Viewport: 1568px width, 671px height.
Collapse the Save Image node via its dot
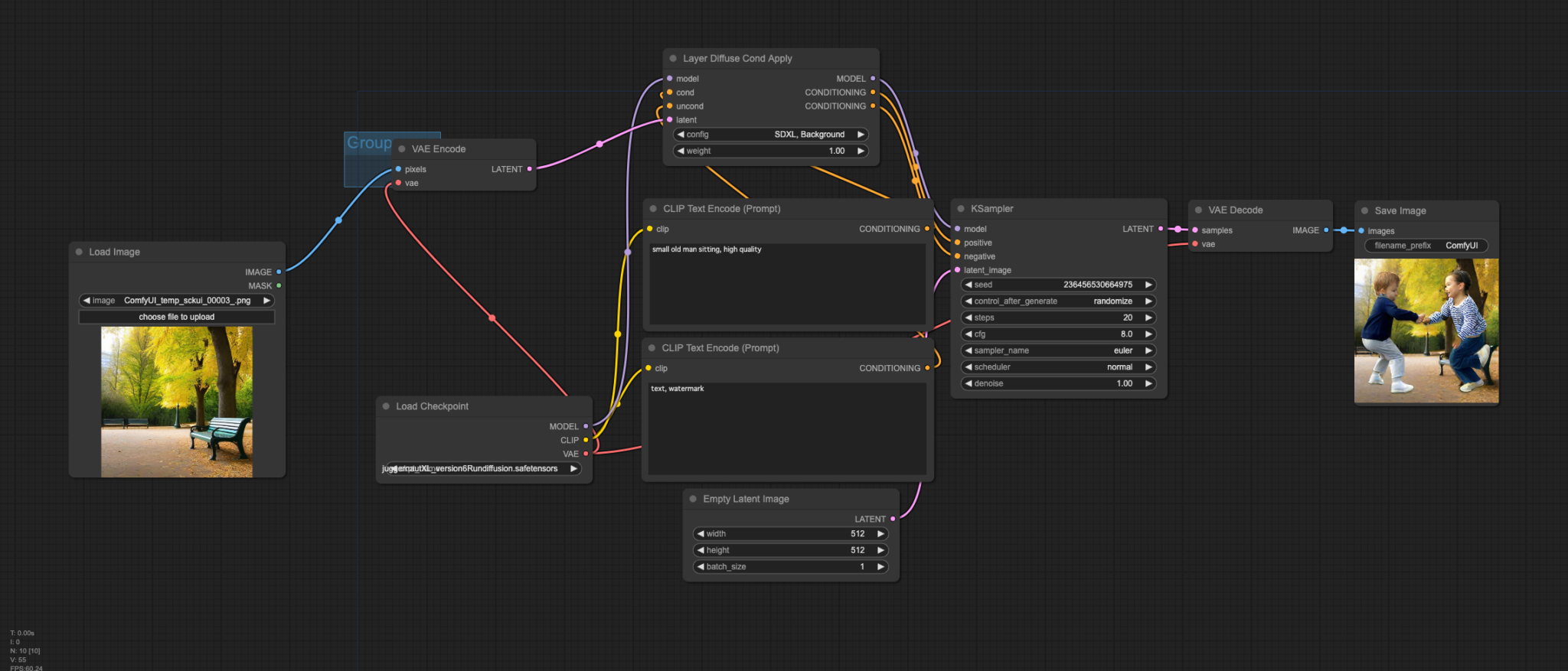pos(1364,210)
